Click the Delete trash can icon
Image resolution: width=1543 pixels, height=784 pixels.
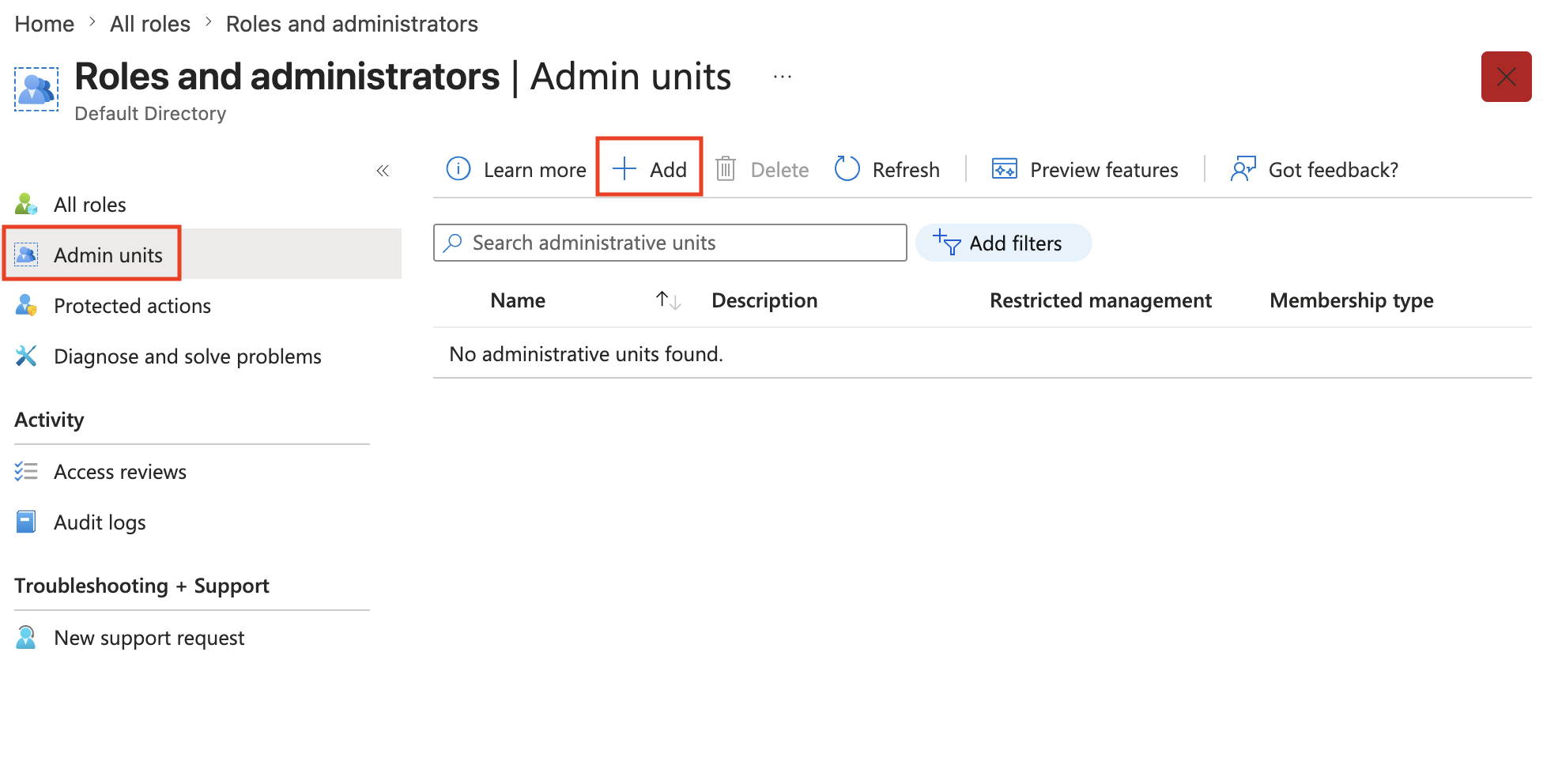click(726, 169)
